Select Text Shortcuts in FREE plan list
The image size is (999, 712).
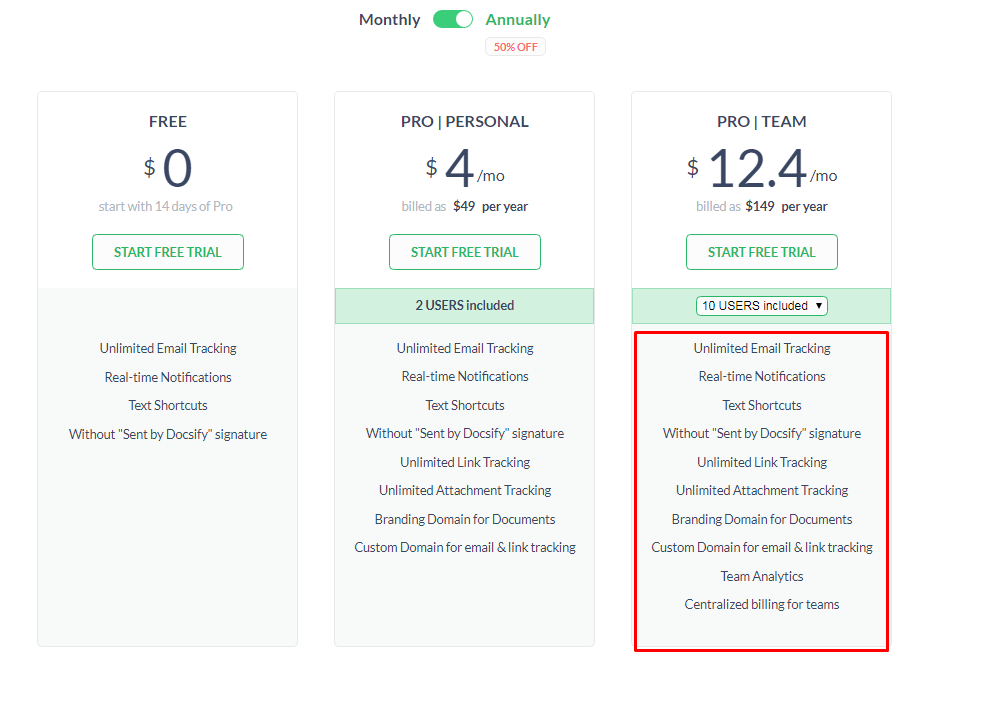(x=168, y=406)
